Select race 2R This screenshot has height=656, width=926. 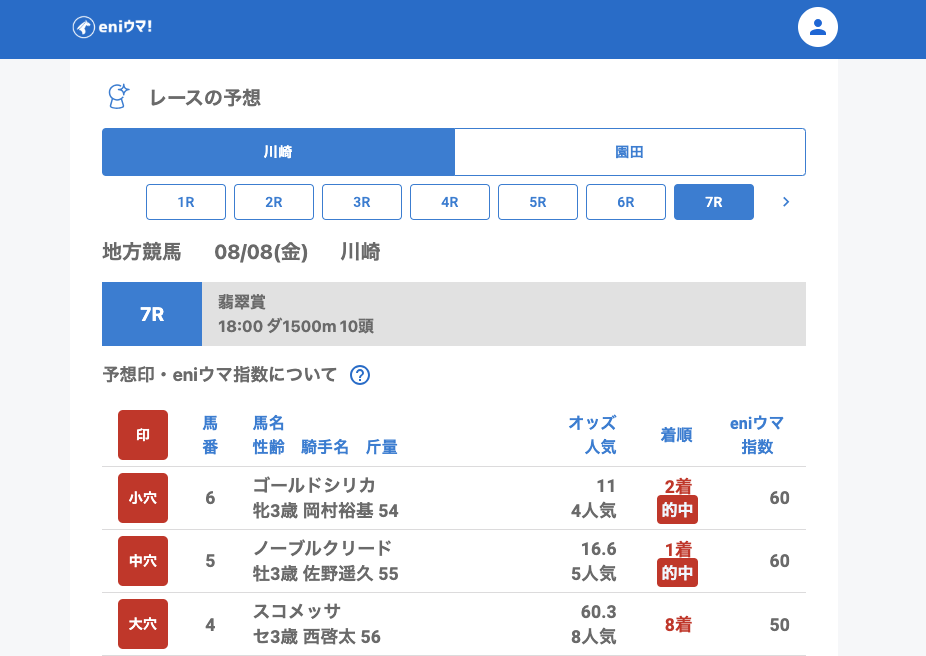(274, 202)
